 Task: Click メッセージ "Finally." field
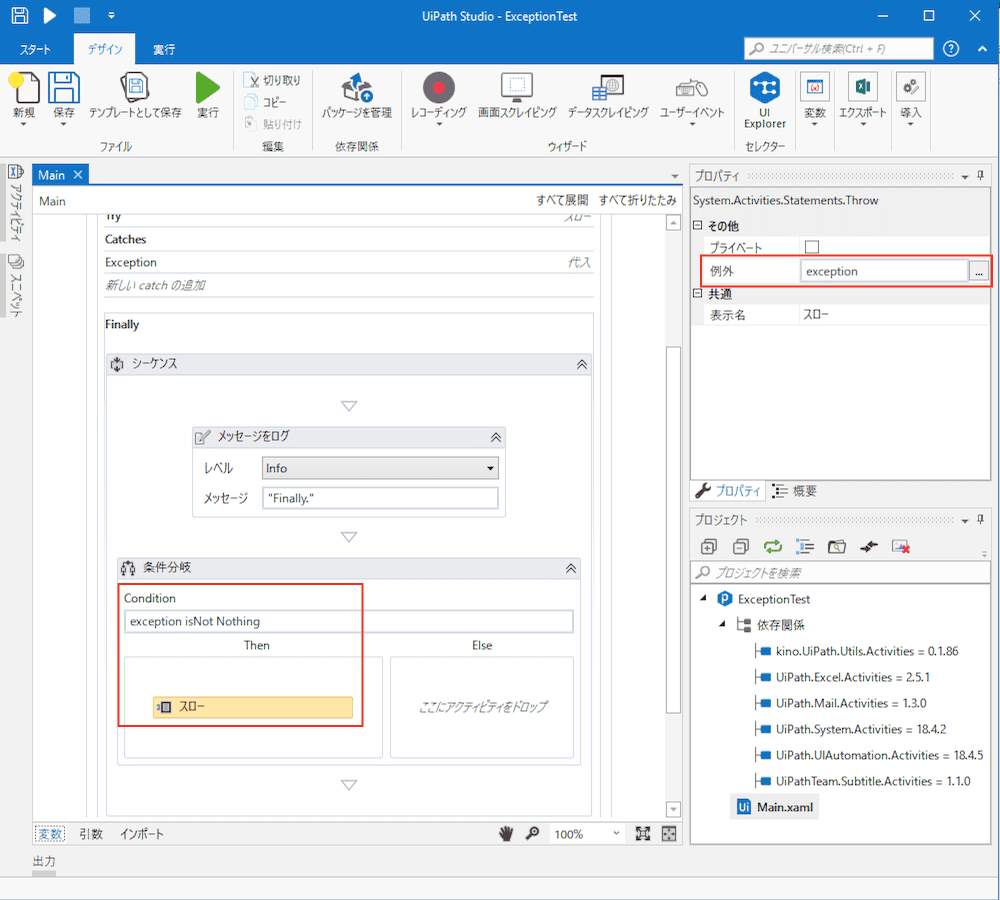click(x=380, y=498)
